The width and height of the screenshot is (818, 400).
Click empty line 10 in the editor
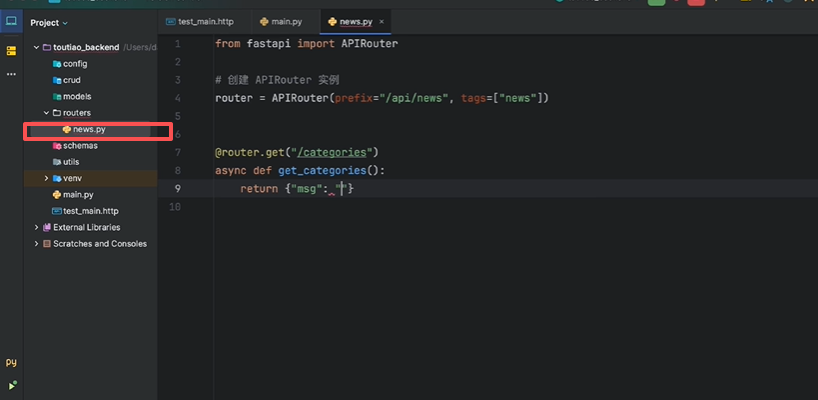tap(516, 207)
